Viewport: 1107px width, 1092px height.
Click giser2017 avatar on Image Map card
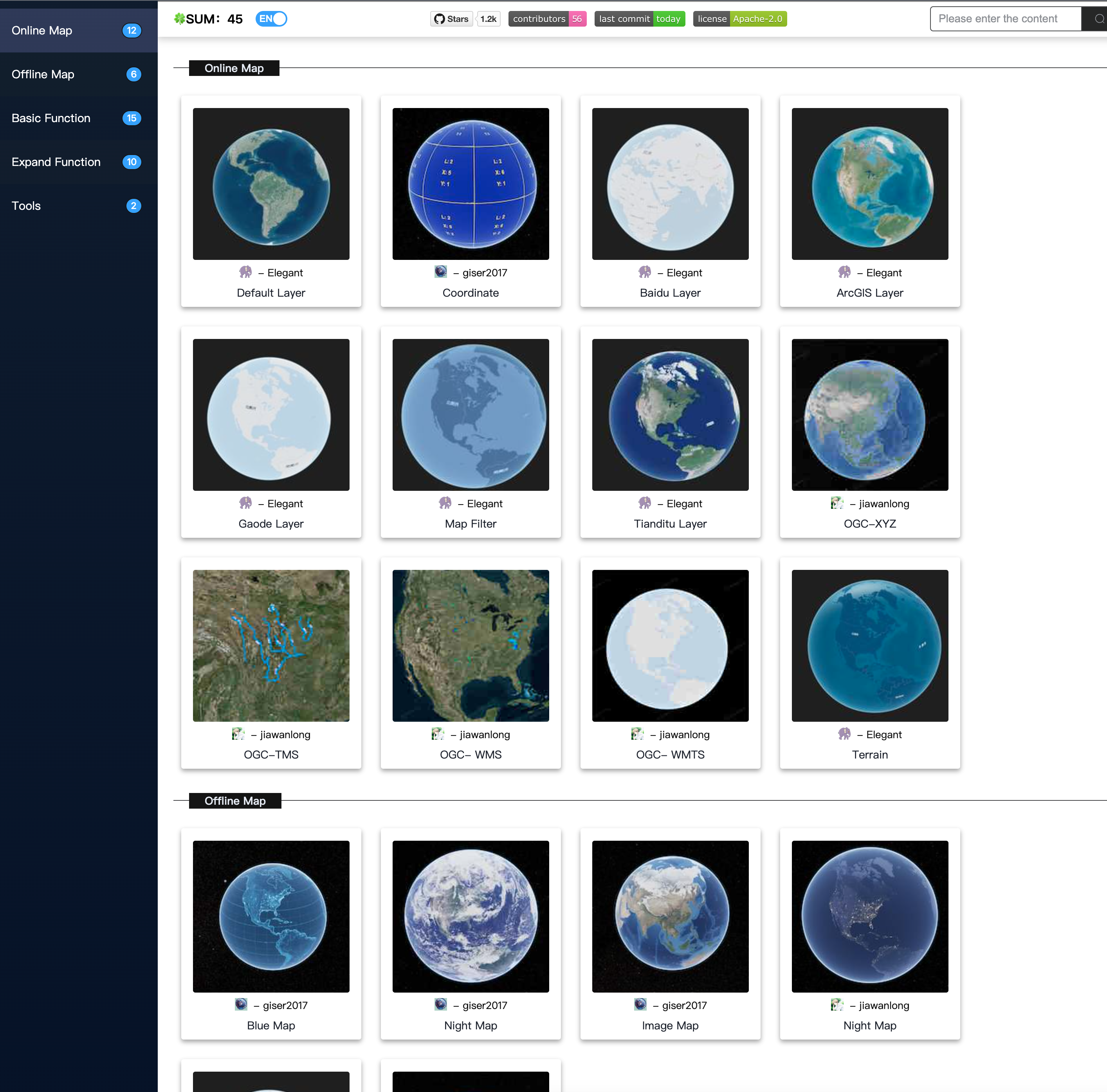point(640,1005)
